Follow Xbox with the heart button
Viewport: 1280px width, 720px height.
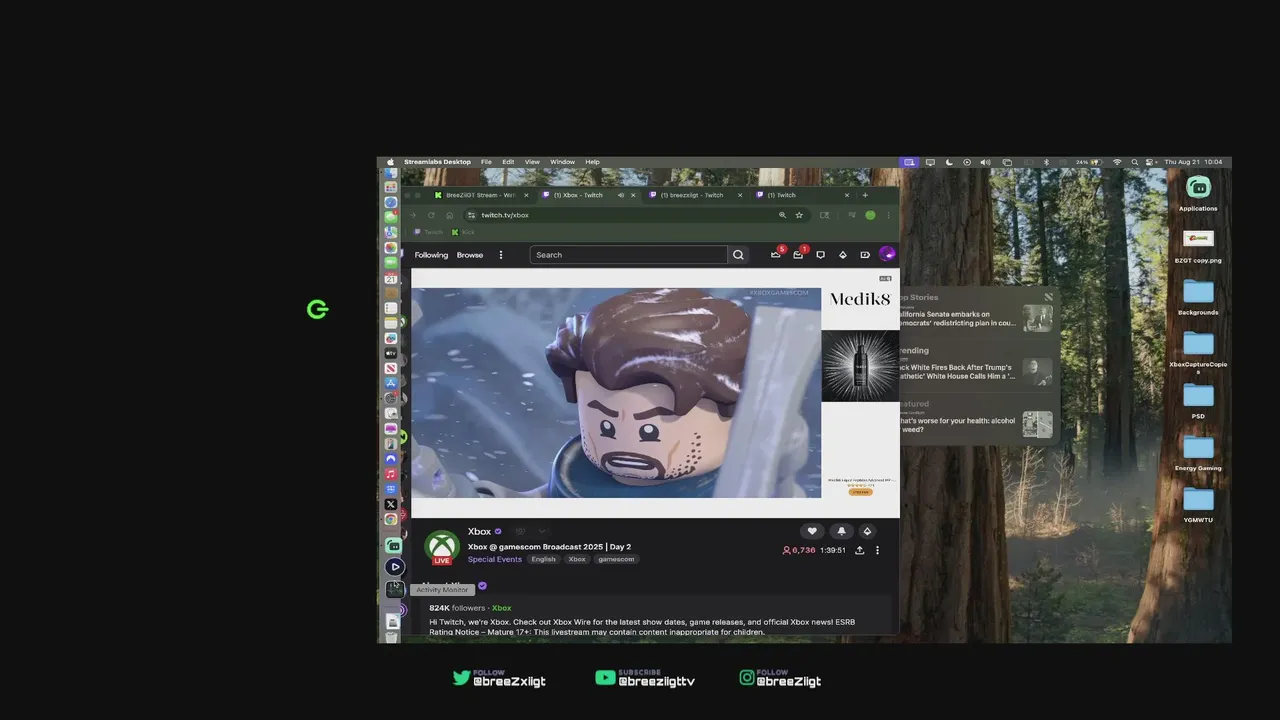point(812,531)
